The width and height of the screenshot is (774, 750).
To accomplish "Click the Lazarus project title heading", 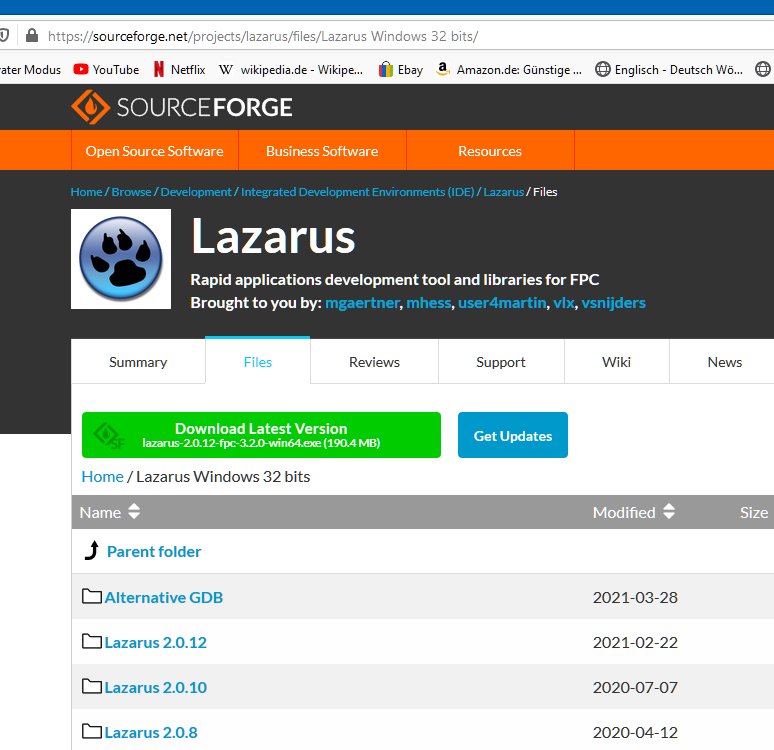I will tap(273, 237).
